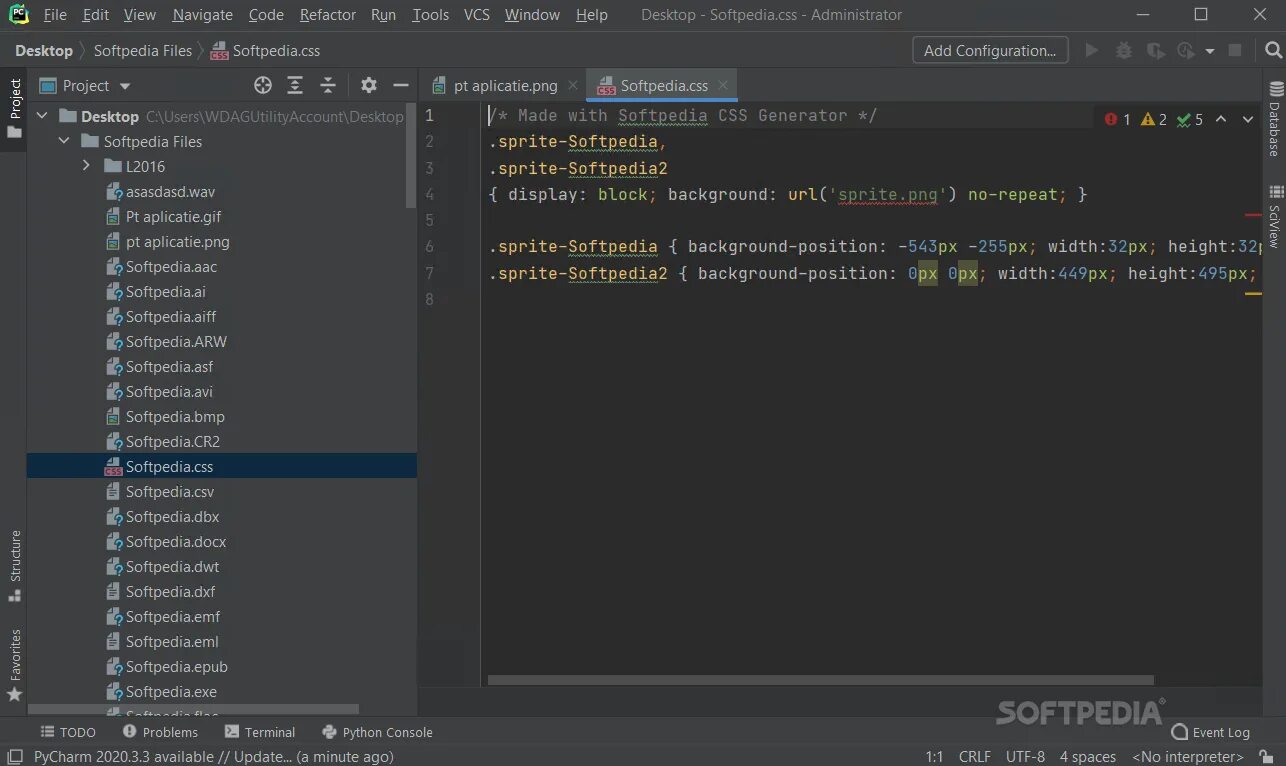Click the warnings count indicator
Image resolution: width=1286 pixels, height=766 pixels.
[x=1154, y=119]
